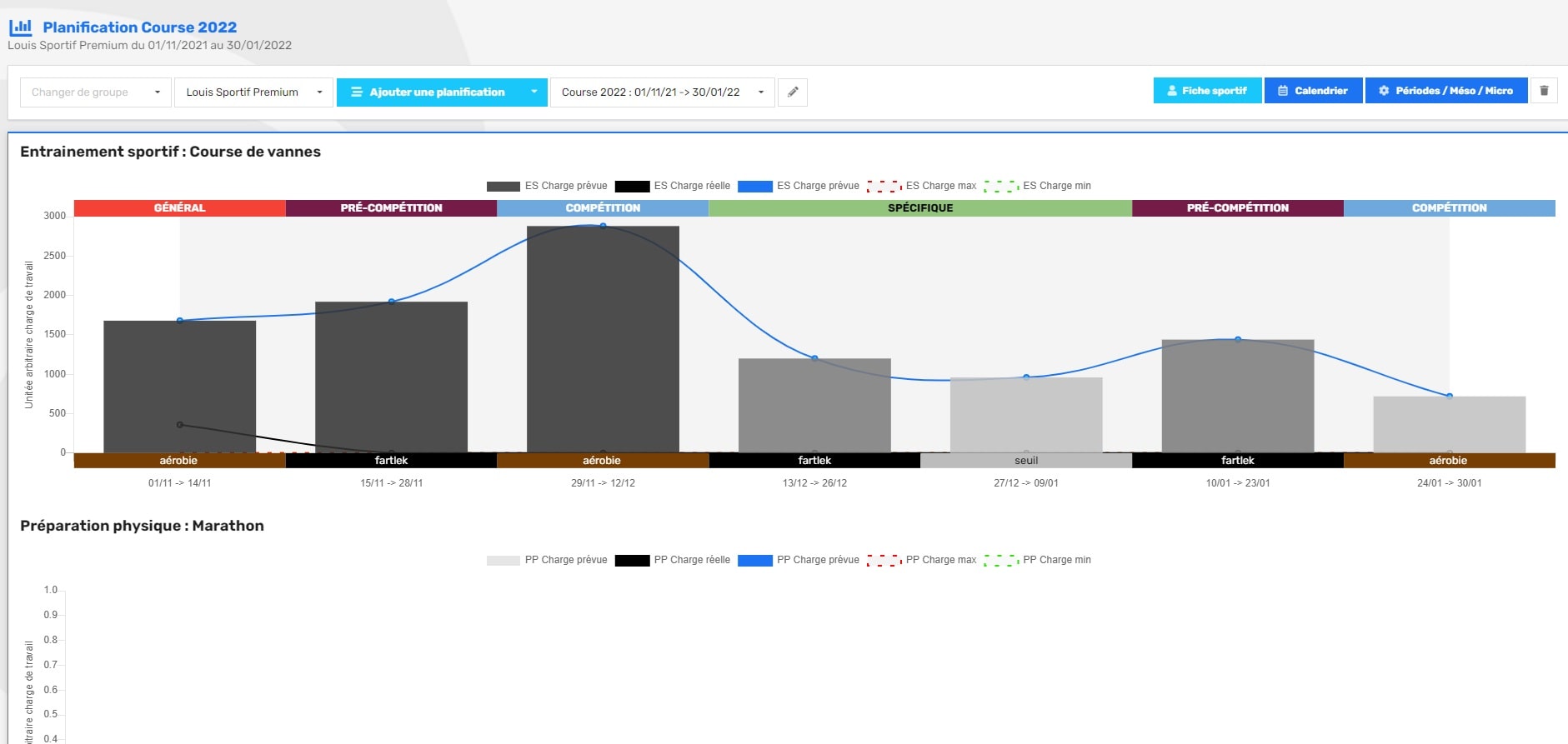
Task: Toggle ES Charge min legend entry
Action: tap(1037, 186)
